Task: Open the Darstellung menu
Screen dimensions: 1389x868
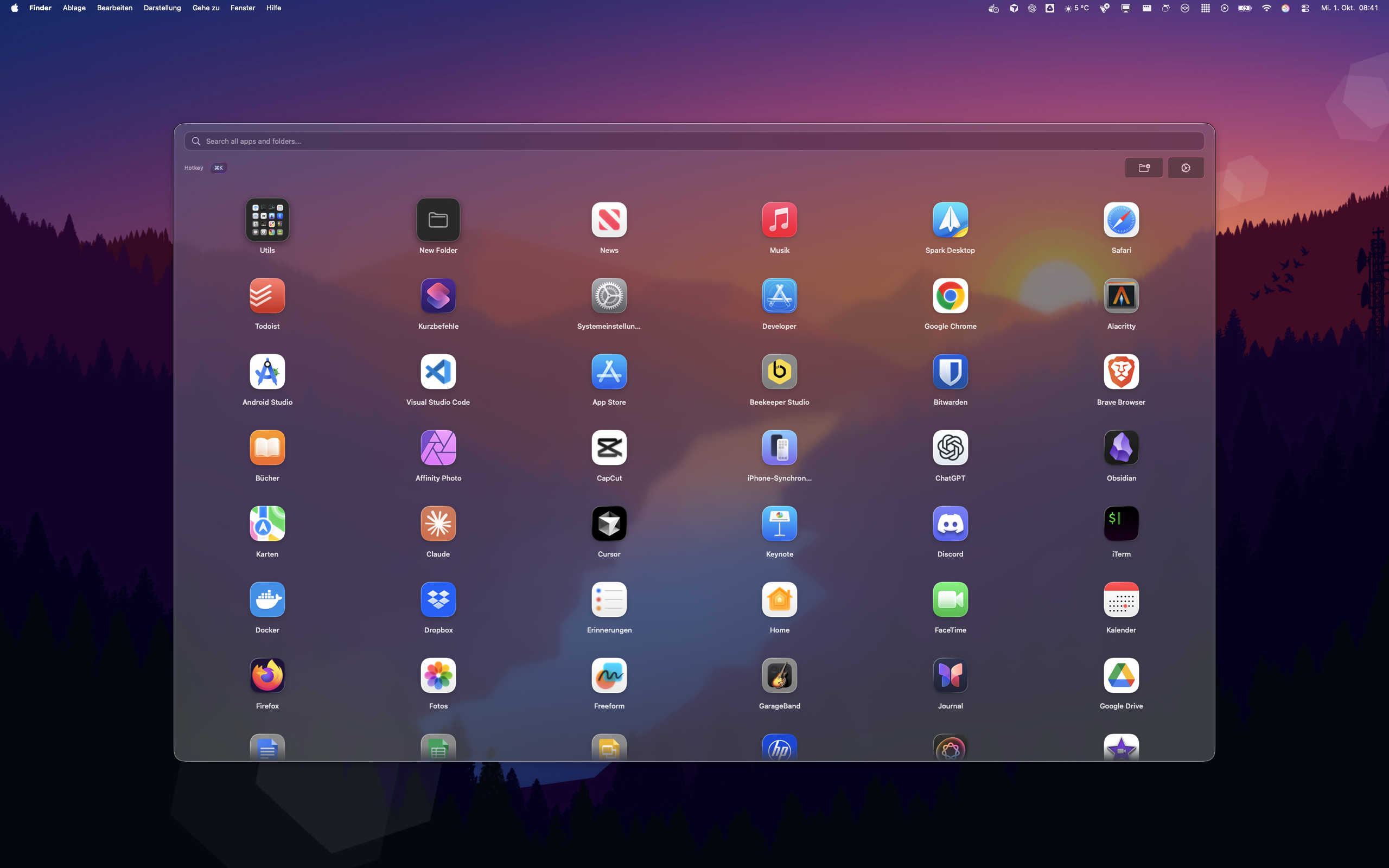Action: pos(162,8)
